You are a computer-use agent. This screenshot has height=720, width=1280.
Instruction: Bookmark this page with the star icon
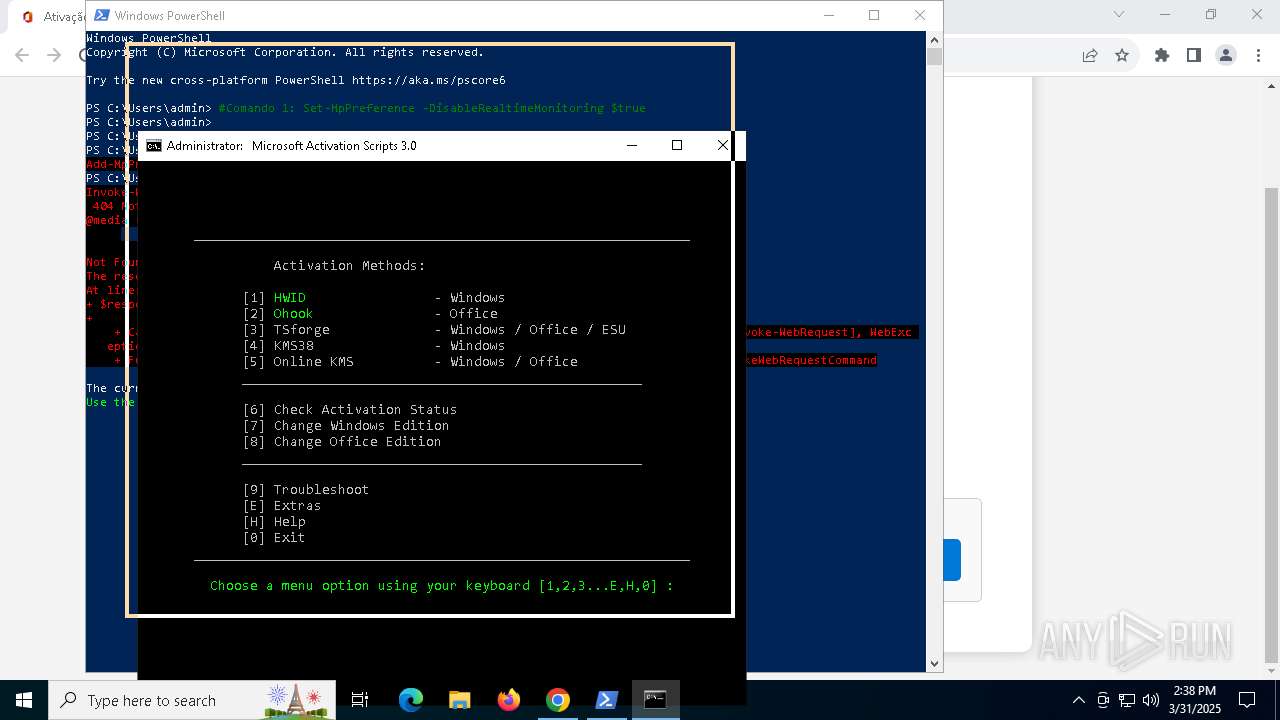1122,55
